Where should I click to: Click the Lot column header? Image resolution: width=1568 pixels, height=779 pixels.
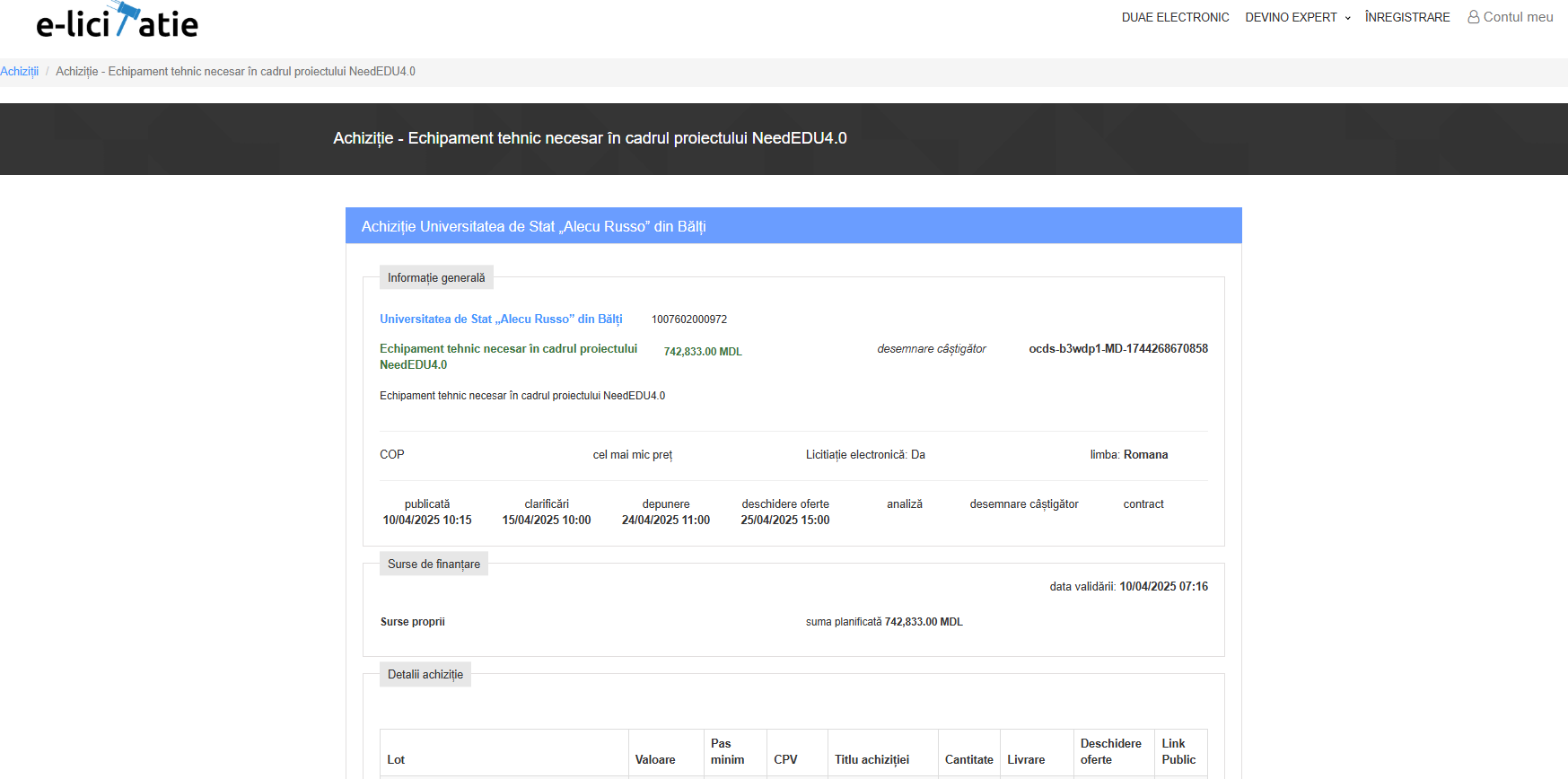coord(396,759)
